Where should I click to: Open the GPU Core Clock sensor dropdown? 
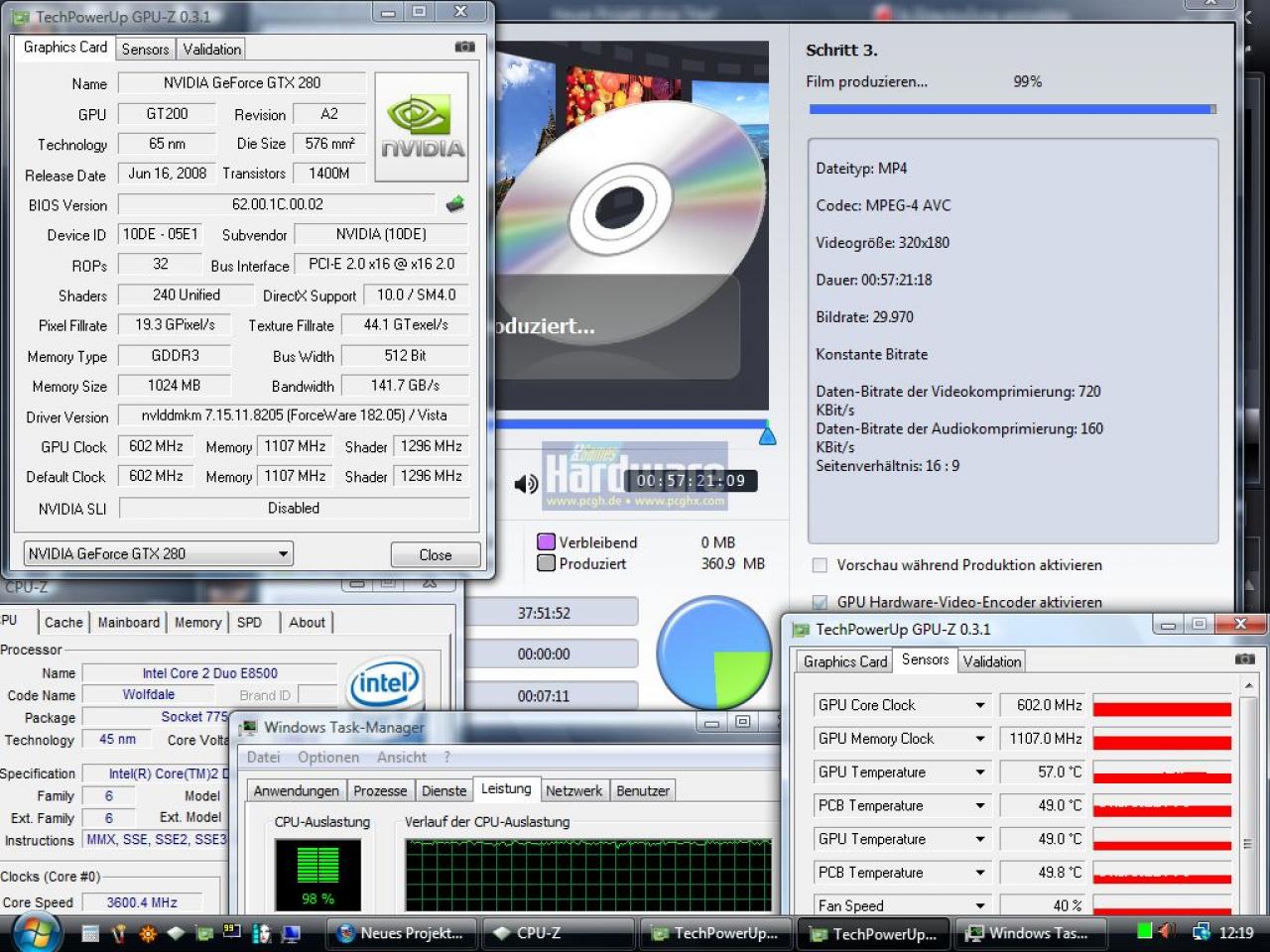click(979, 705)
